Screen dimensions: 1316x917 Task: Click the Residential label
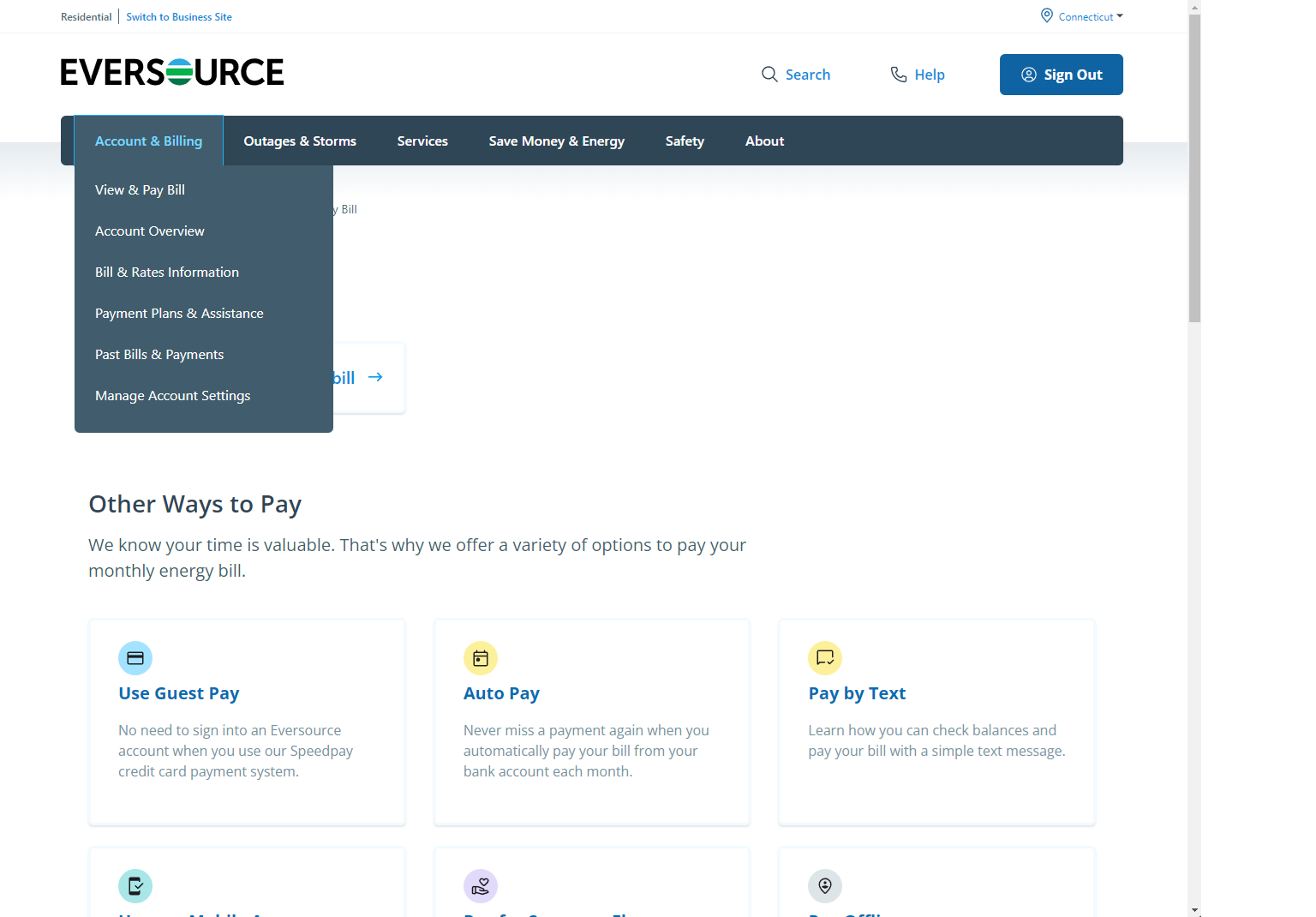86,16
